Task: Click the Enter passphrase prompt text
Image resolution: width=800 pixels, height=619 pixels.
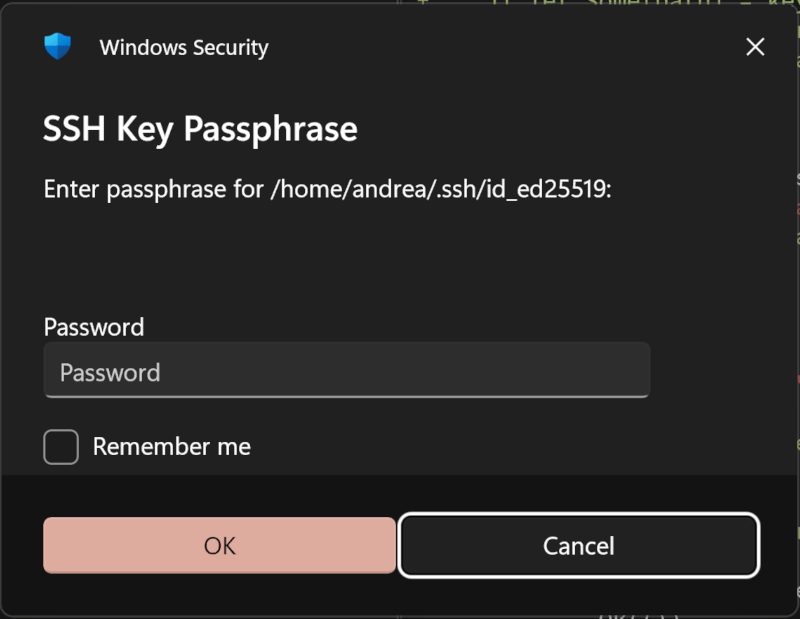Action: tap(327, 189)
